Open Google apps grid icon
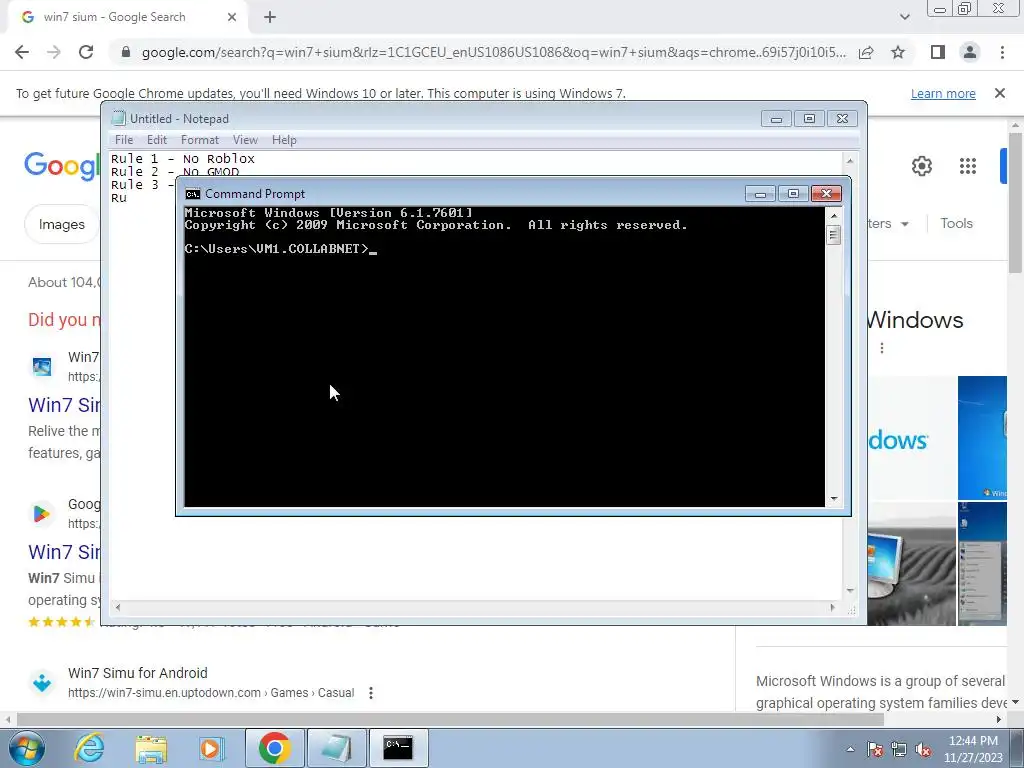Viewport: 1024px width, 768px height. [968, 166]
